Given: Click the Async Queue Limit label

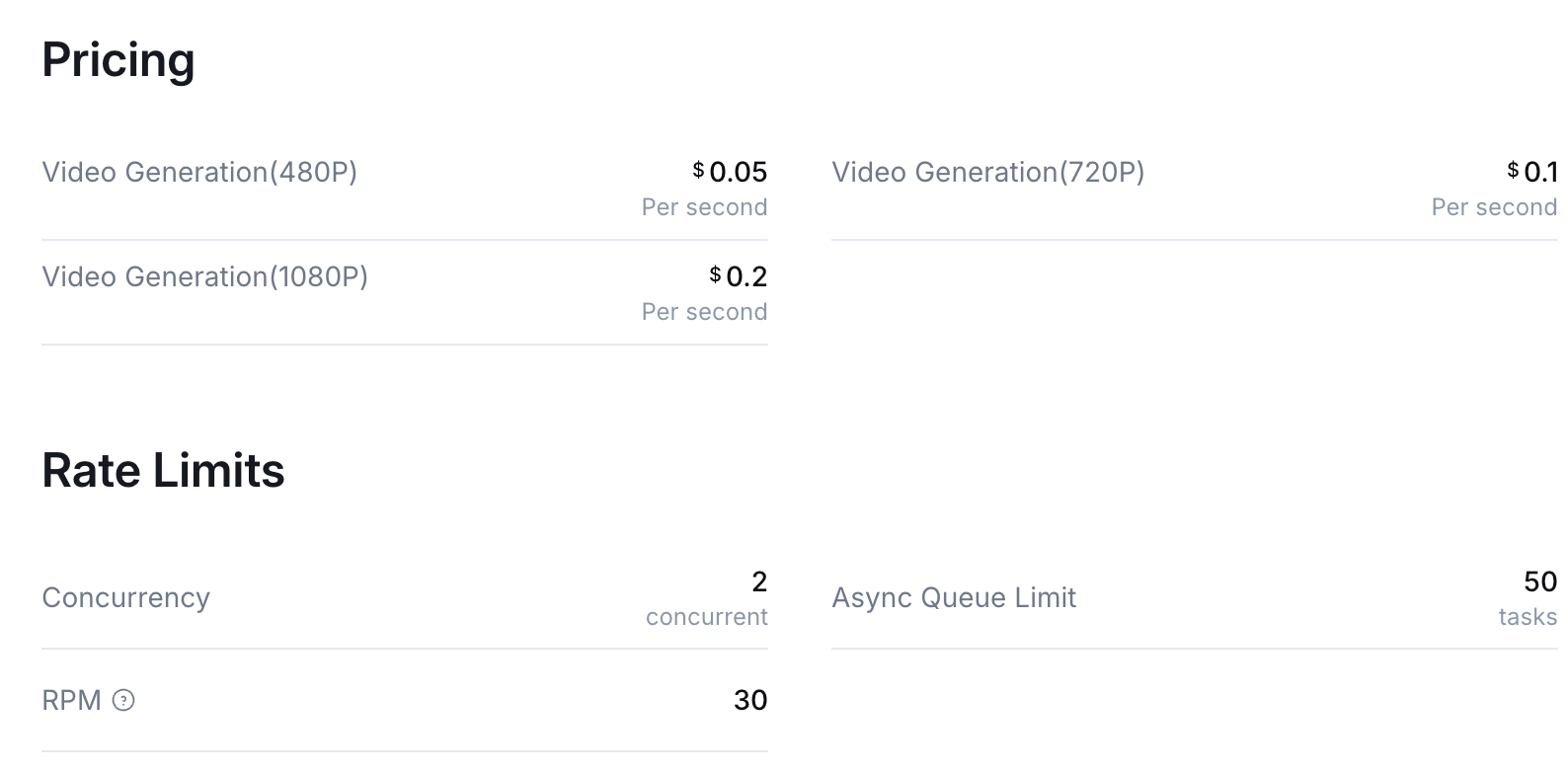Looking at the screenshot, I should tap(954, 597).
